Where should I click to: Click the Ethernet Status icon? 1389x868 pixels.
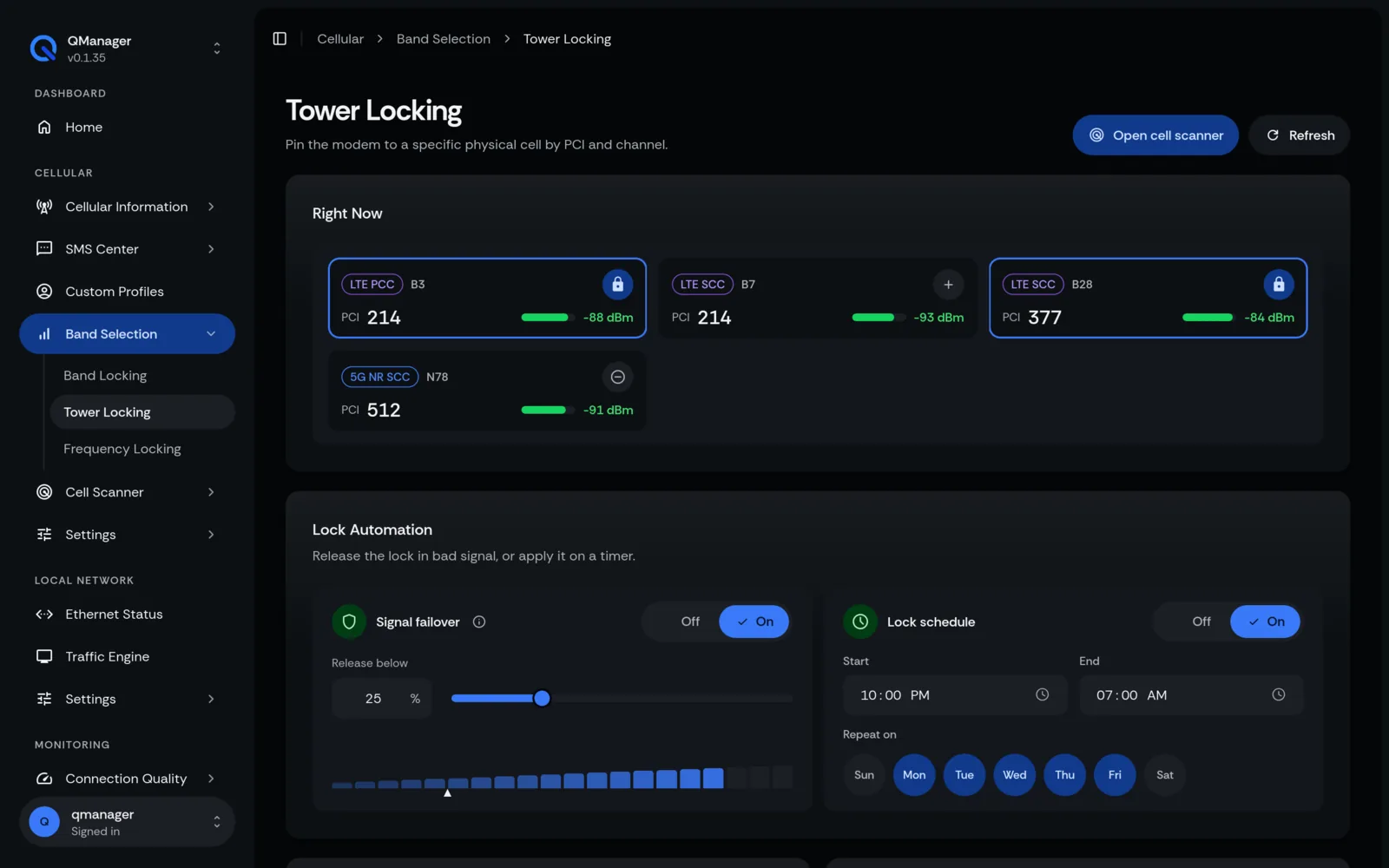coord(44,614)
